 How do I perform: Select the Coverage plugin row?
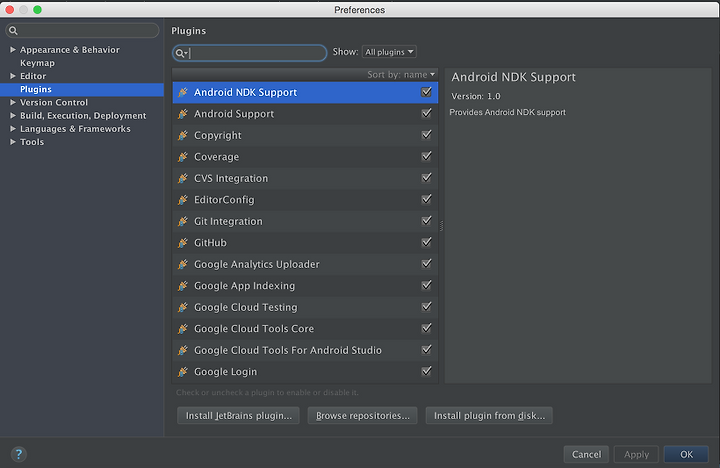click(305, 157)
